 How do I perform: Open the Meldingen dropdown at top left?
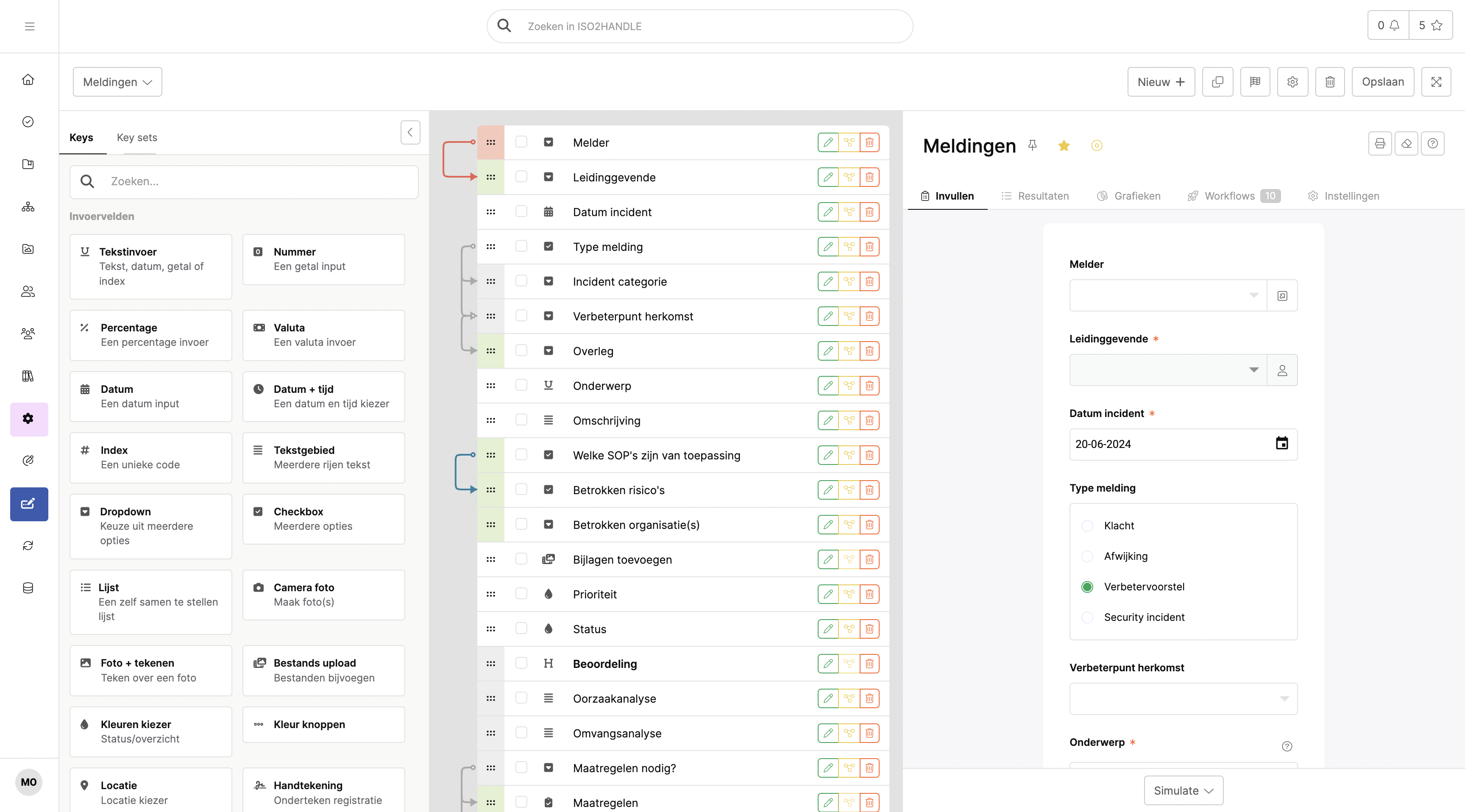tap(117, 82)
